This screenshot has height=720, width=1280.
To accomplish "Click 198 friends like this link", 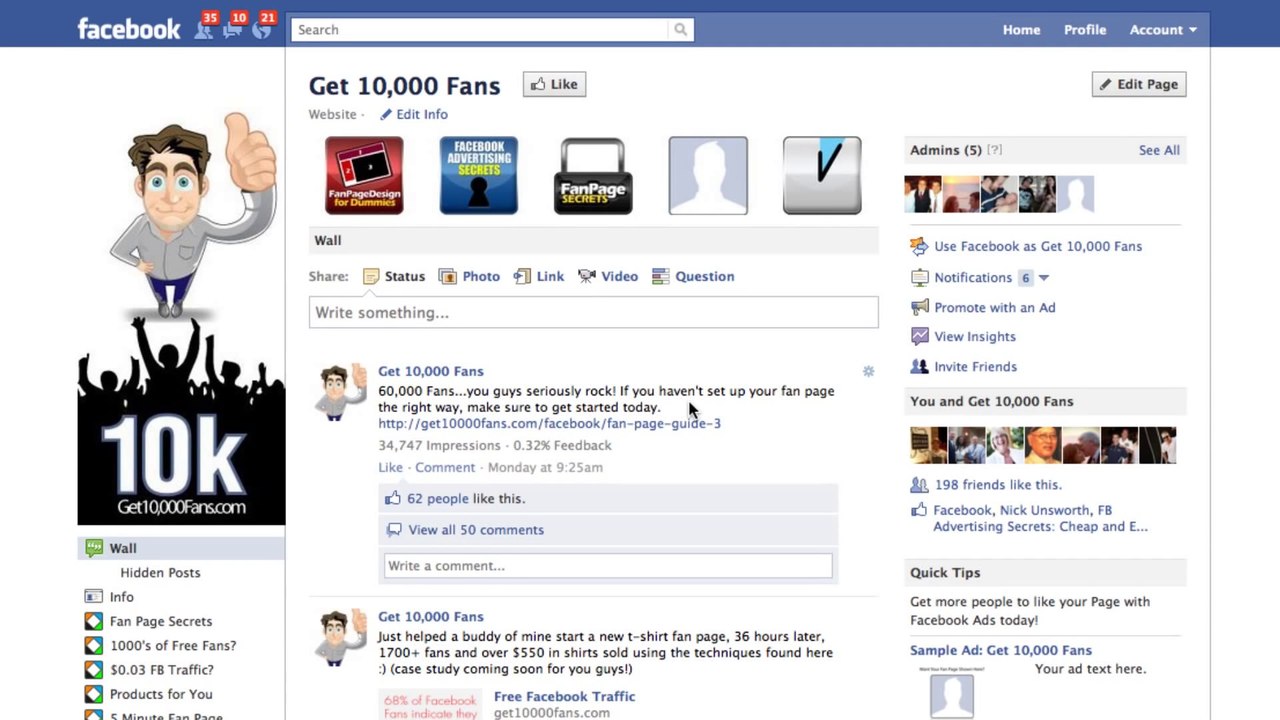I will point(998,485).
